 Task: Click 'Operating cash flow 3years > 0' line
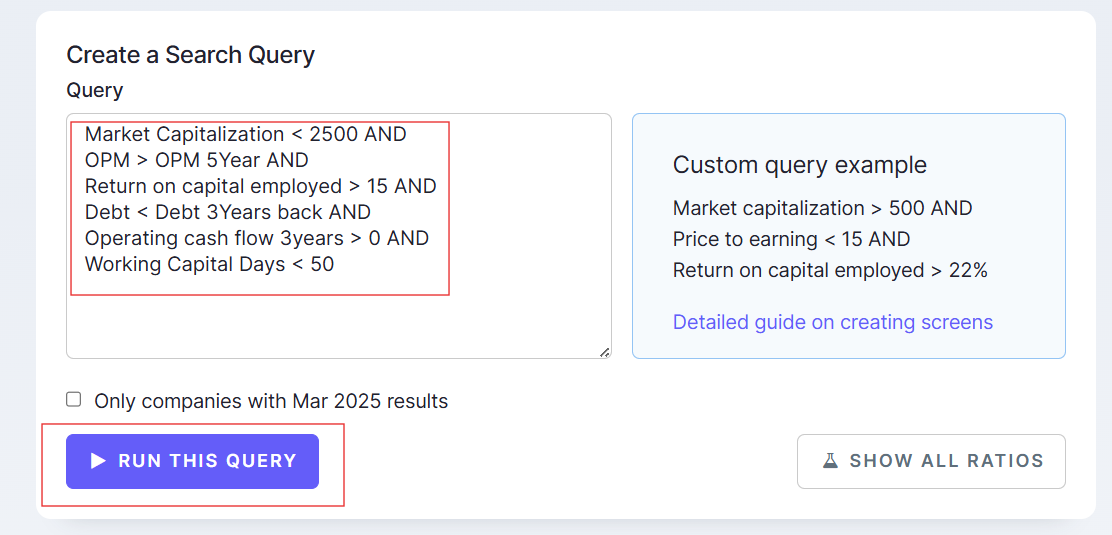click(x=256, y=238)
